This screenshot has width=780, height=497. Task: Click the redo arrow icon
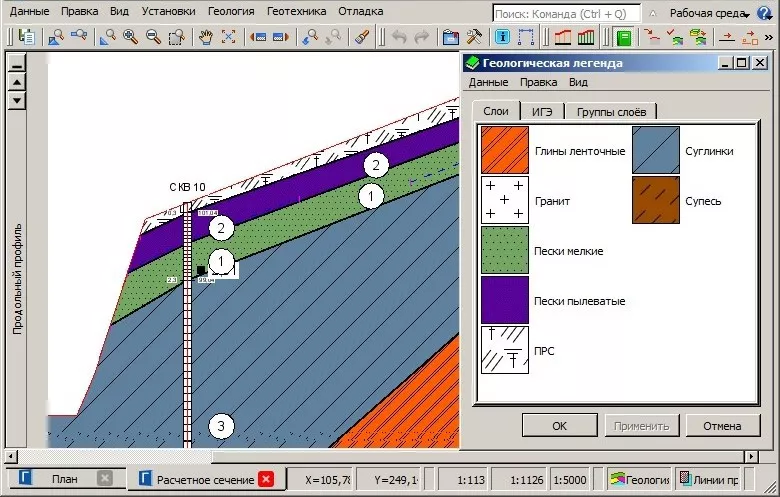[x=421, y=37]
